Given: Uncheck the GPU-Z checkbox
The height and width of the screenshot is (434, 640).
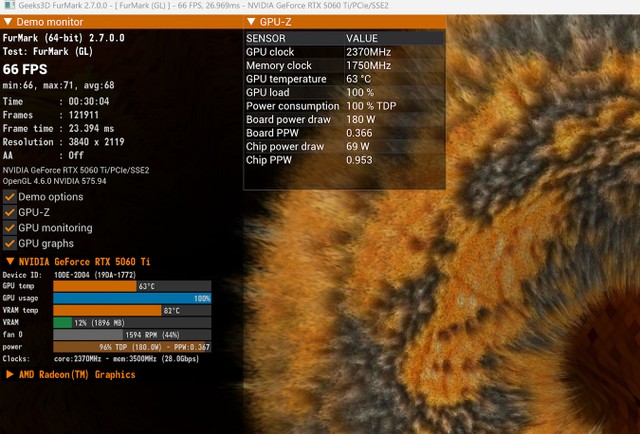Looking at the screenshot, I should [10, 212].
